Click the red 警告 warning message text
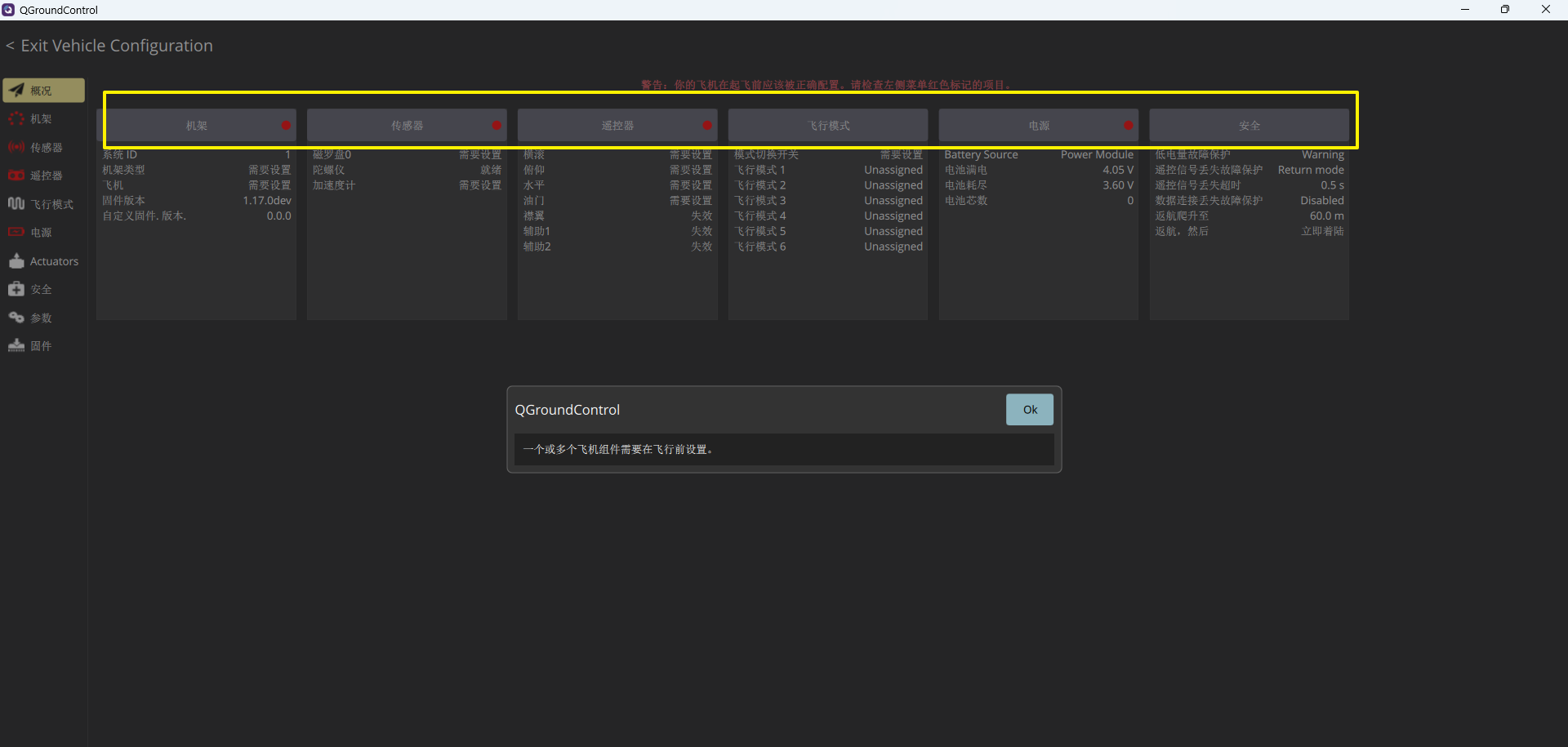The height and width of the screenshot is (747, 1568). (x=826, y=85)
